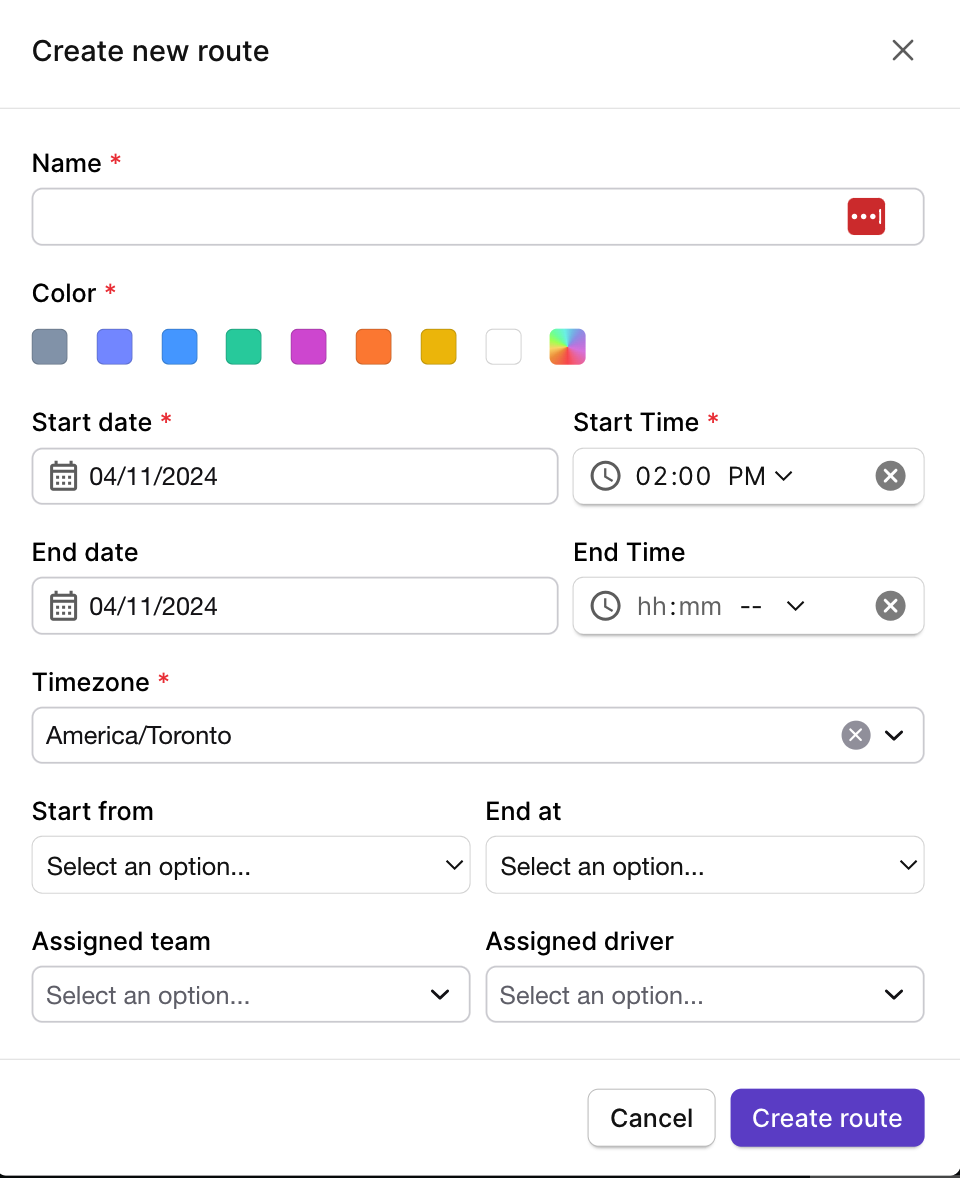Image resolution: width=960 pixels, height=1178 pixels.
Task: Open the Assigned team dropdown
Action: pyautogui.click(x=251, y=994)
